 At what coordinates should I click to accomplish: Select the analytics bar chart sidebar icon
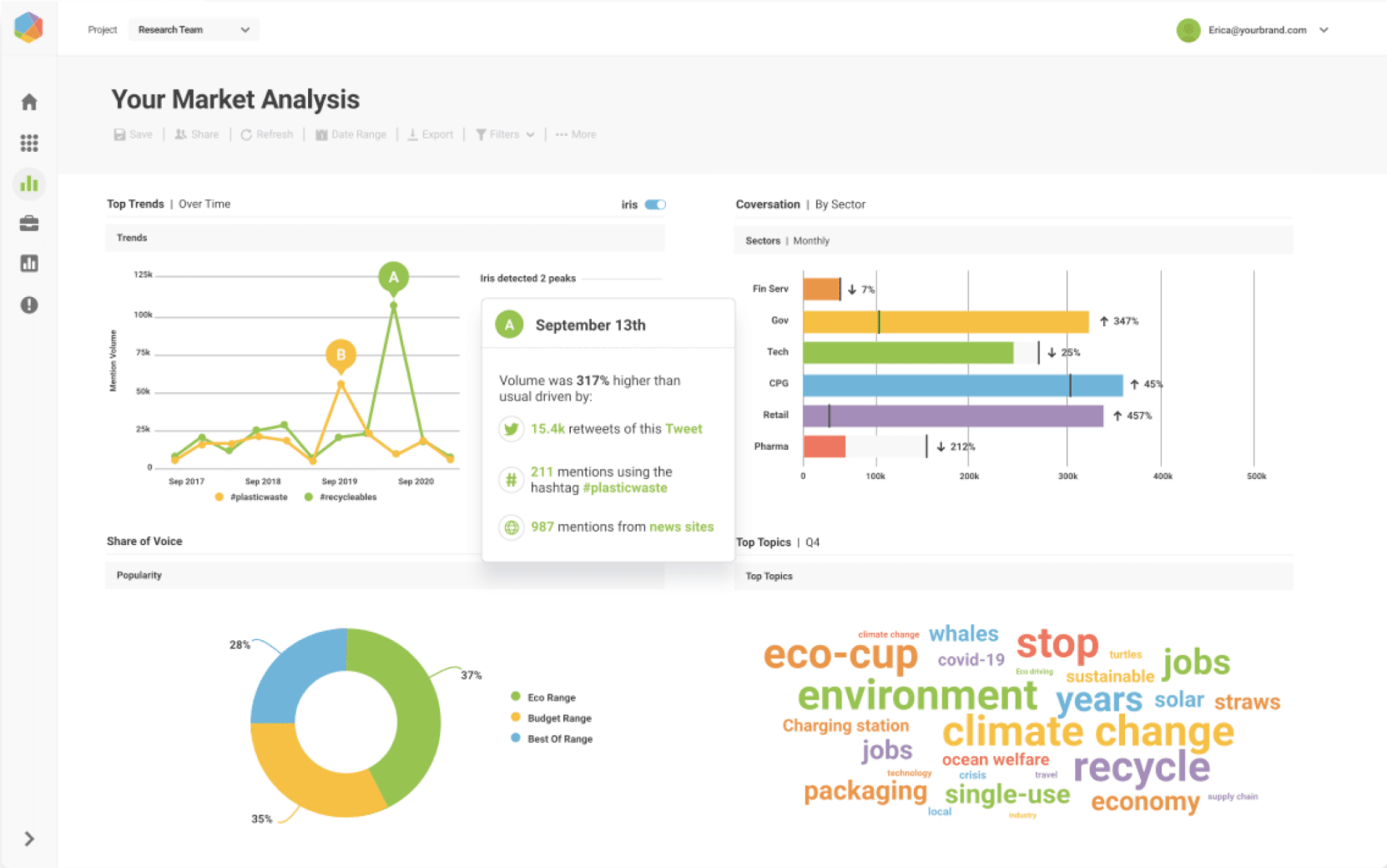[x=28, y=184]
